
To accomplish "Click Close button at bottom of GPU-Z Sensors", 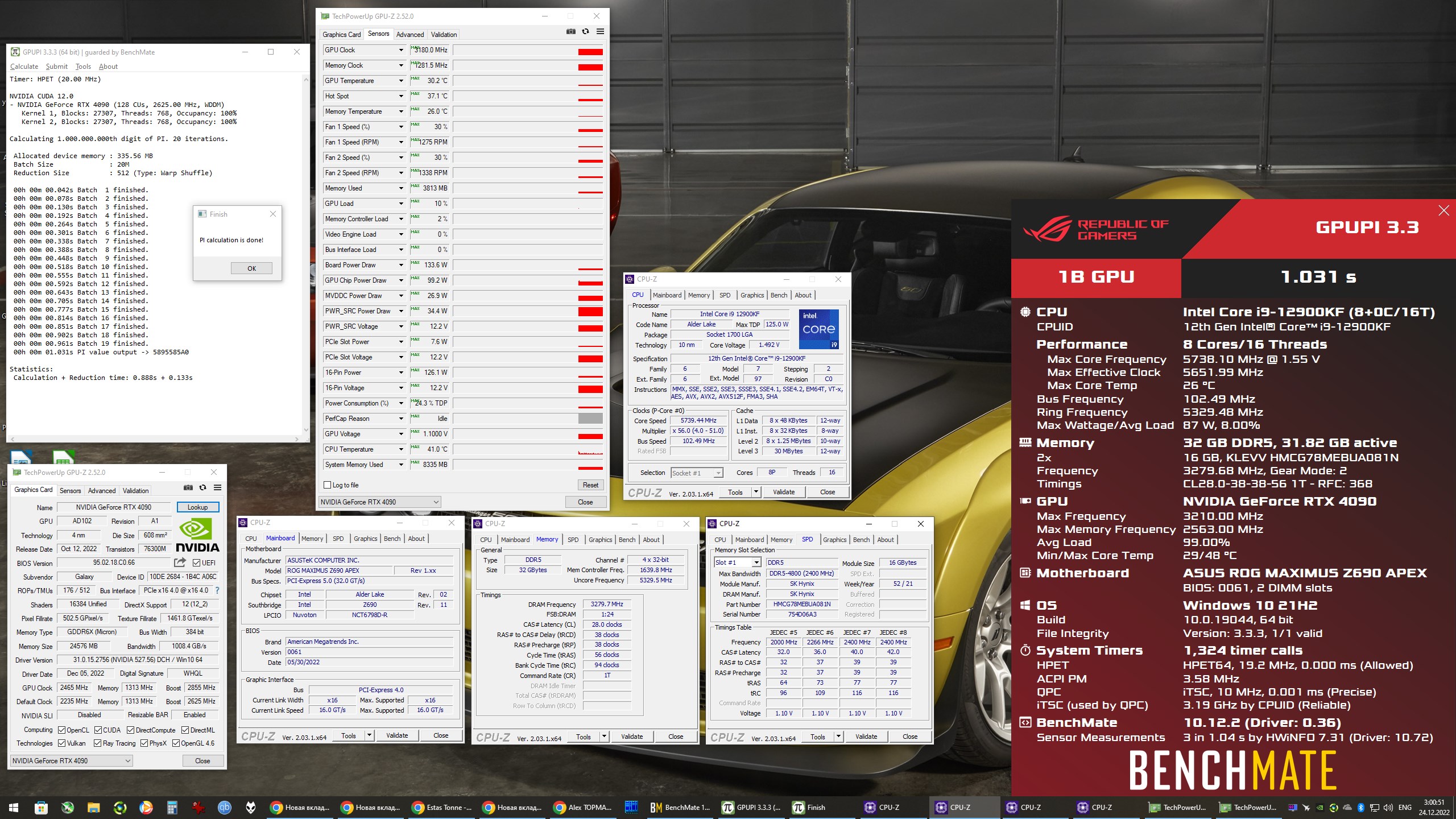I will [585, 502].
